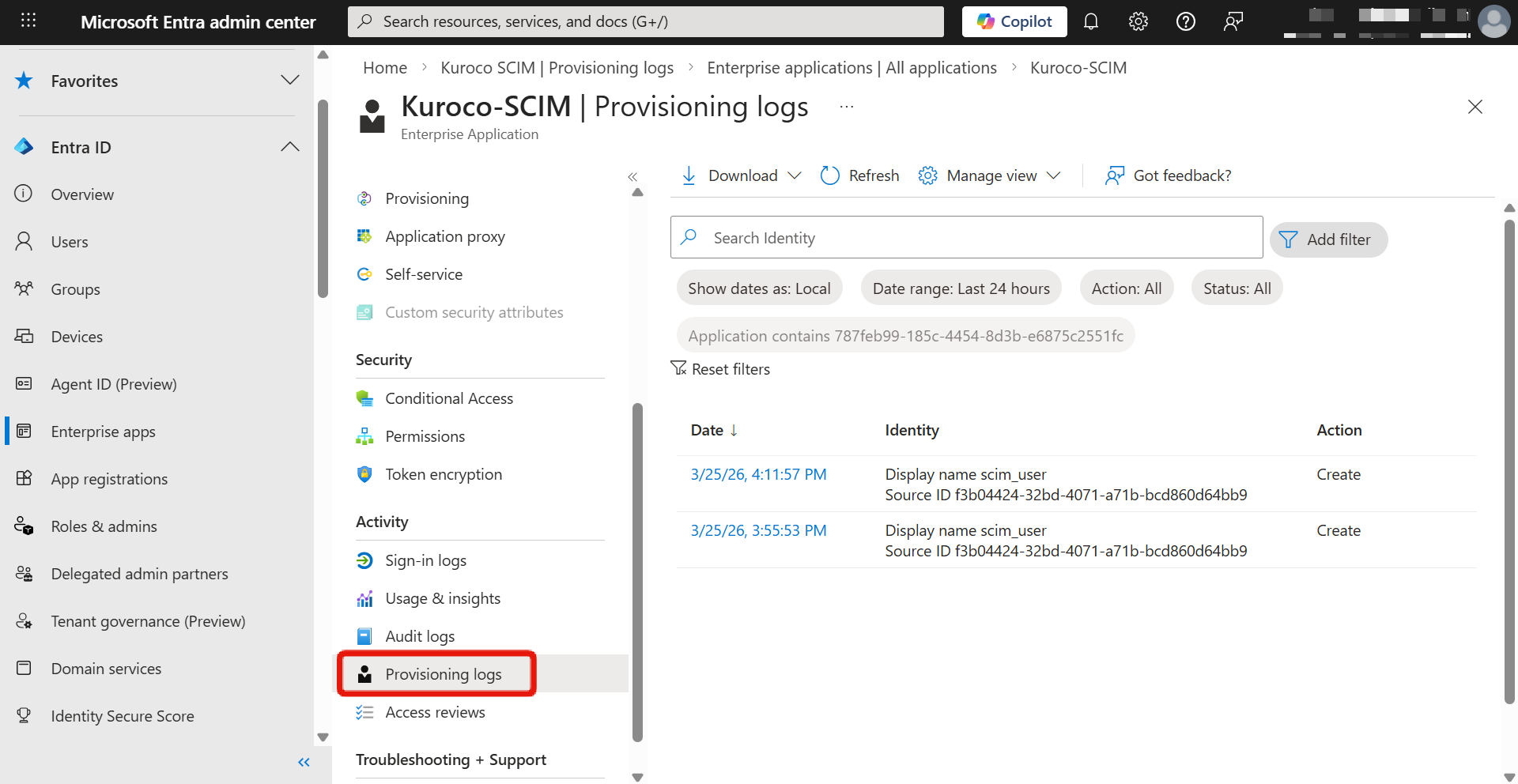Viewport: 1518px width, 784px height.
Task: Click the app launcher grid icon
Action: (28, 21)
